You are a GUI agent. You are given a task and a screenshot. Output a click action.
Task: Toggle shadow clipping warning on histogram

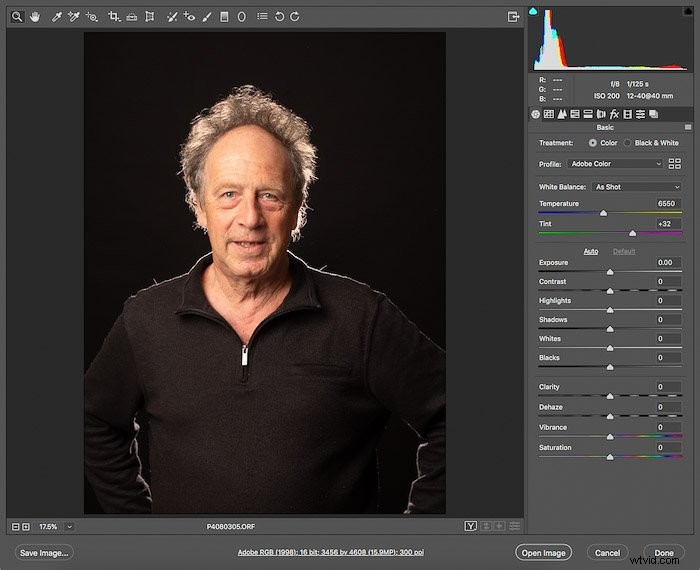click(533, 11)
